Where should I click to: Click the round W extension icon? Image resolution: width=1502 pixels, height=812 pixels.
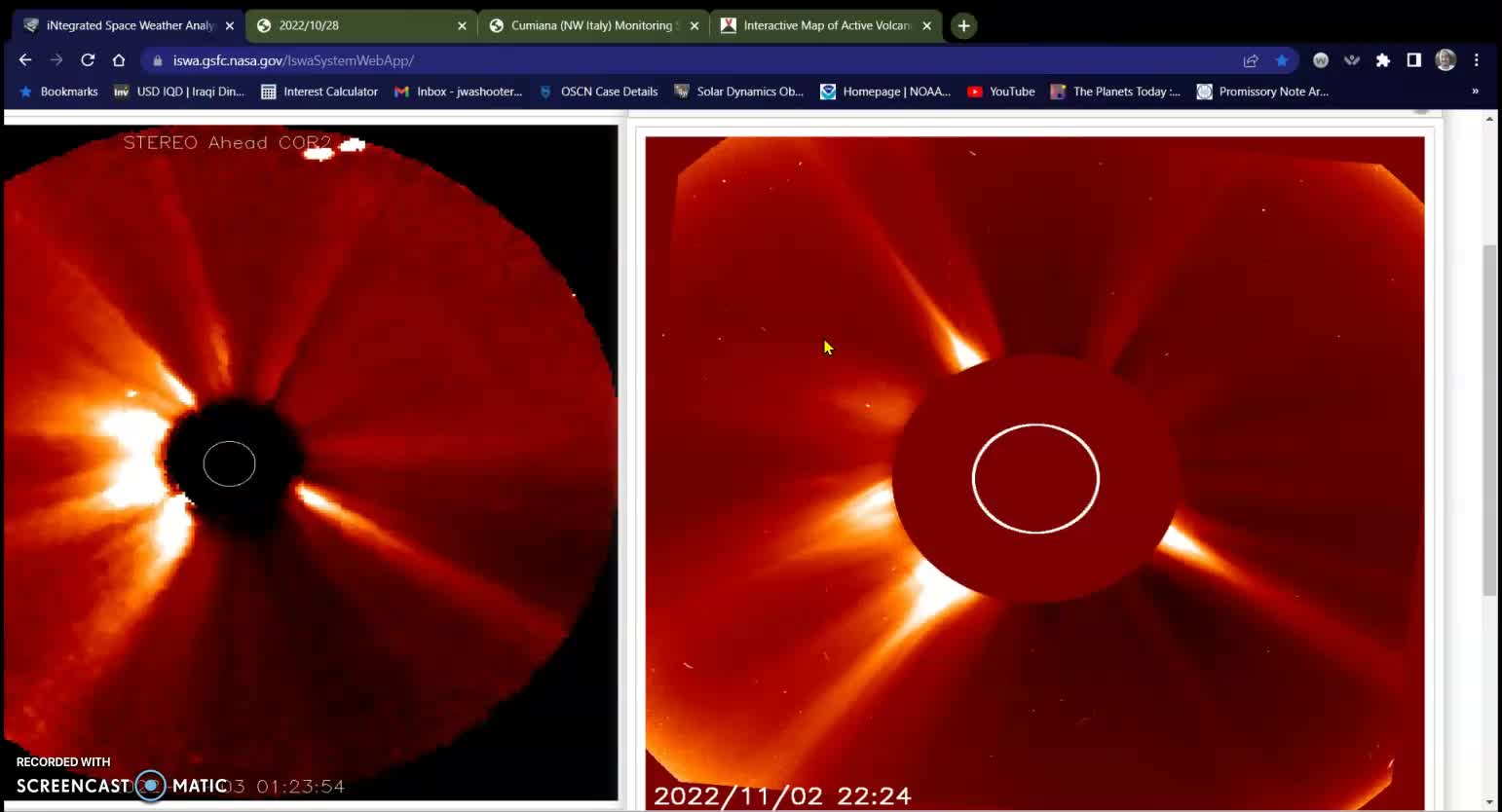point(1321,60)
